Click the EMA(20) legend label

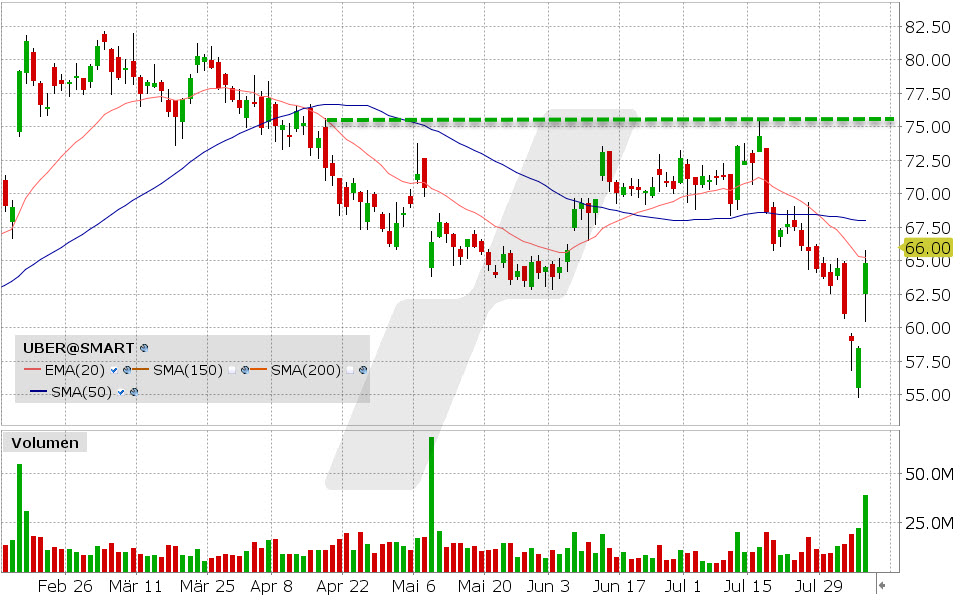[x=75, y=370]
